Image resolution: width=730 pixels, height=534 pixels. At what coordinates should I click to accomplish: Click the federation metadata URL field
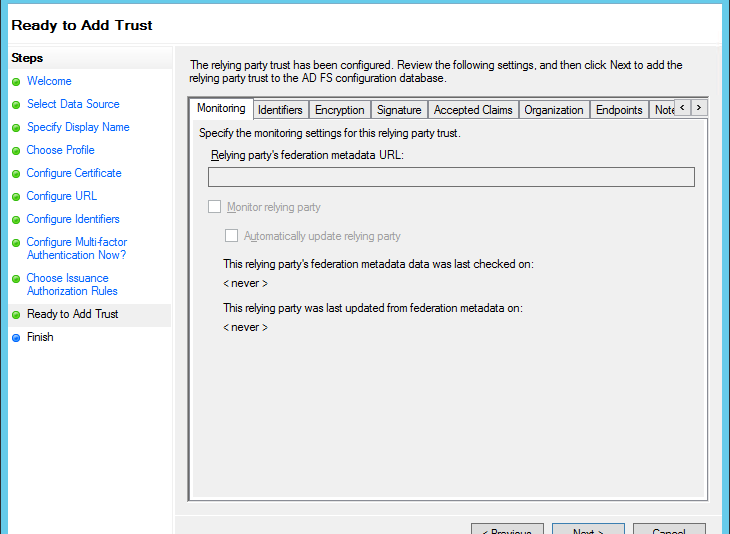(450, 177)
